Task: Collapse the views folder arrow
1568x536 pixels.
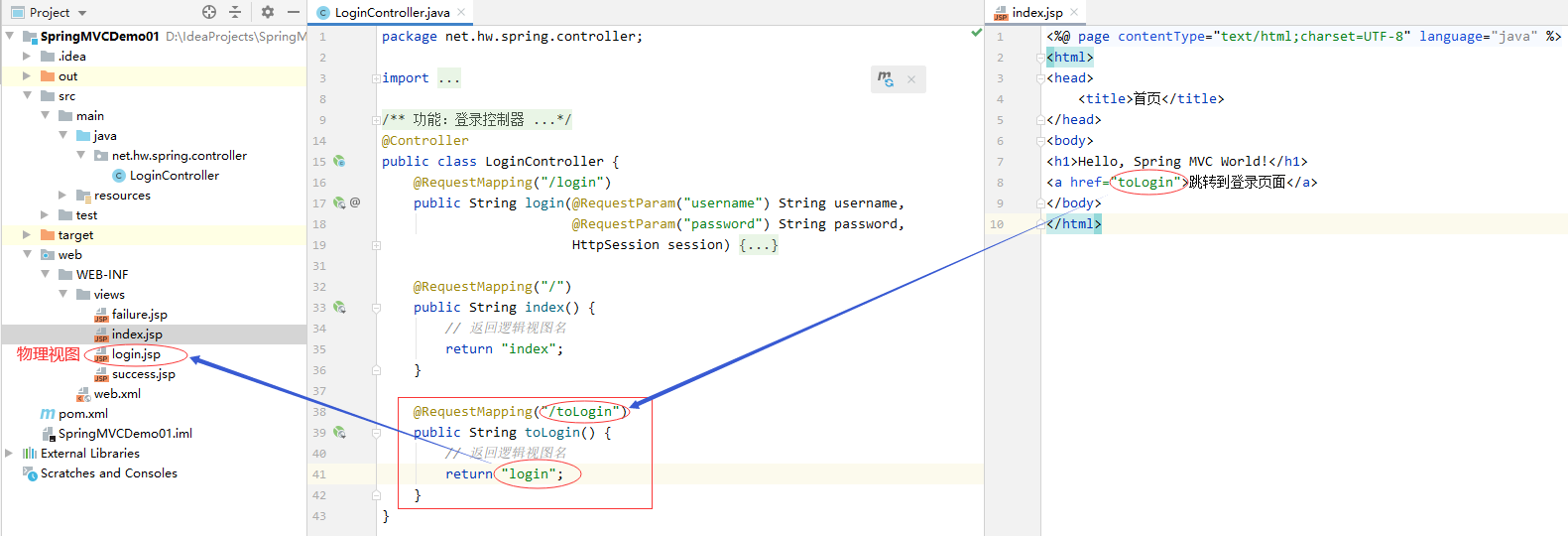Action: tap(62, 294)
